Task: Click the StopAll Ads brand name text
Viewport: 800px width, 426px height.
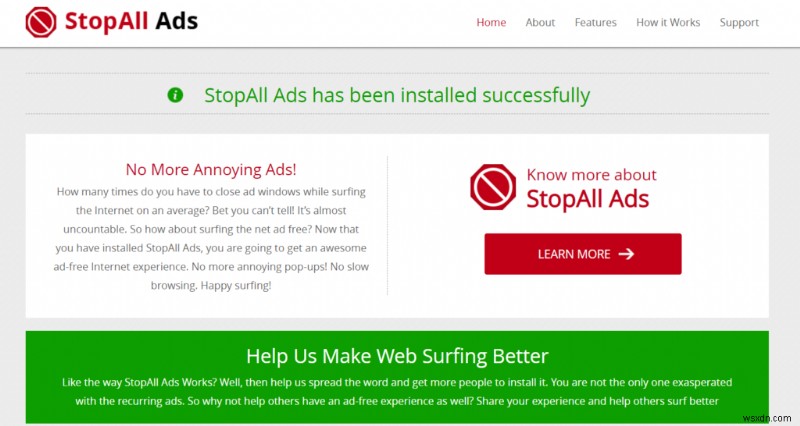Action: click(131, 21)
